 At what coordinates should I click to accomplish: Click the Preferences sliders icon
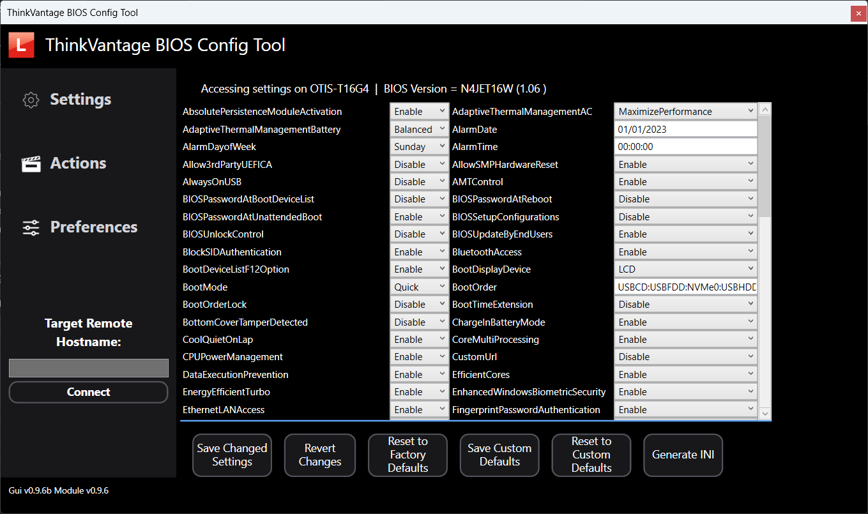click(31, 227)
